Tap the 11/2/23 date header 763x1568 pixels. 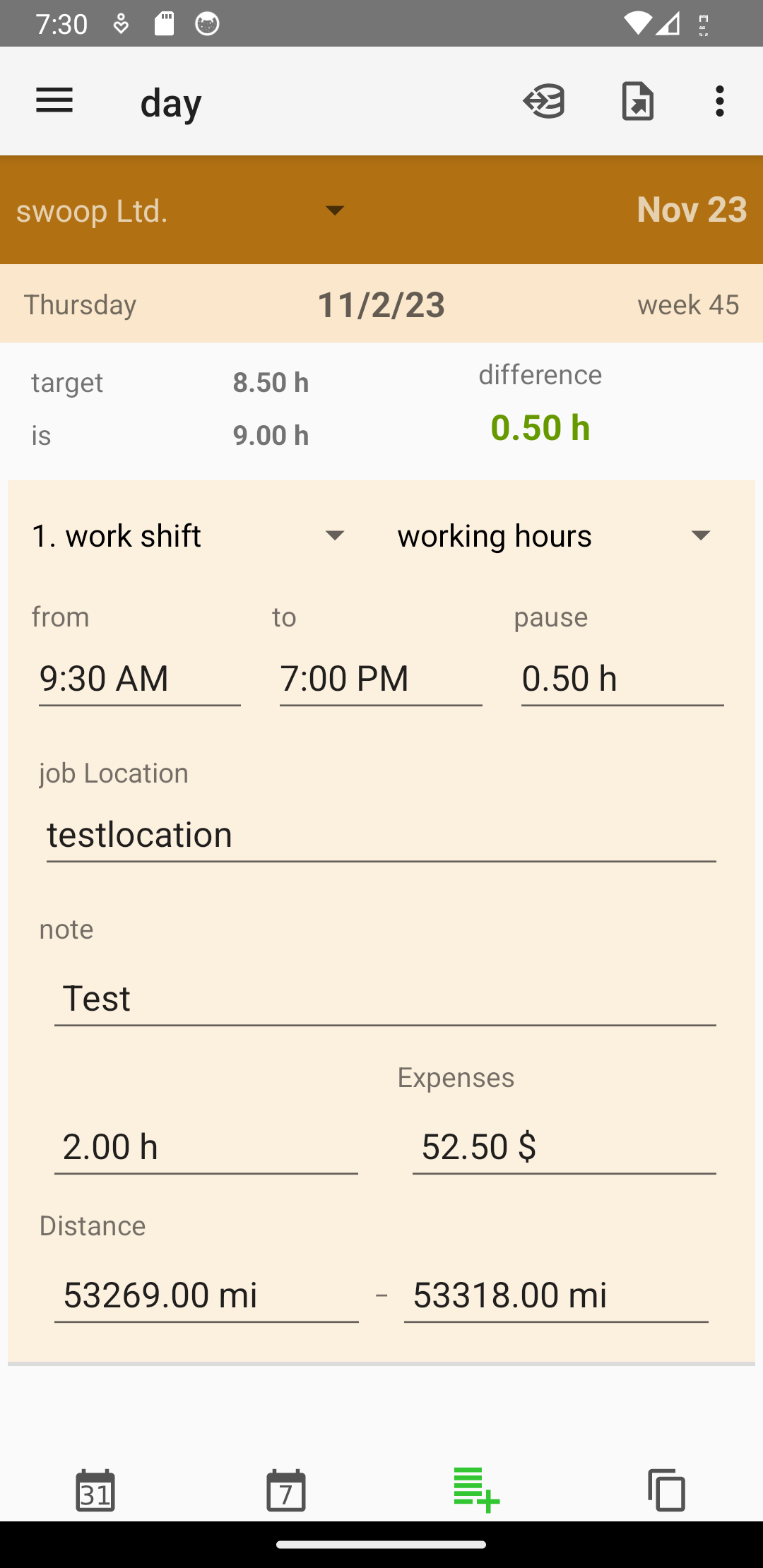[381, 304]
